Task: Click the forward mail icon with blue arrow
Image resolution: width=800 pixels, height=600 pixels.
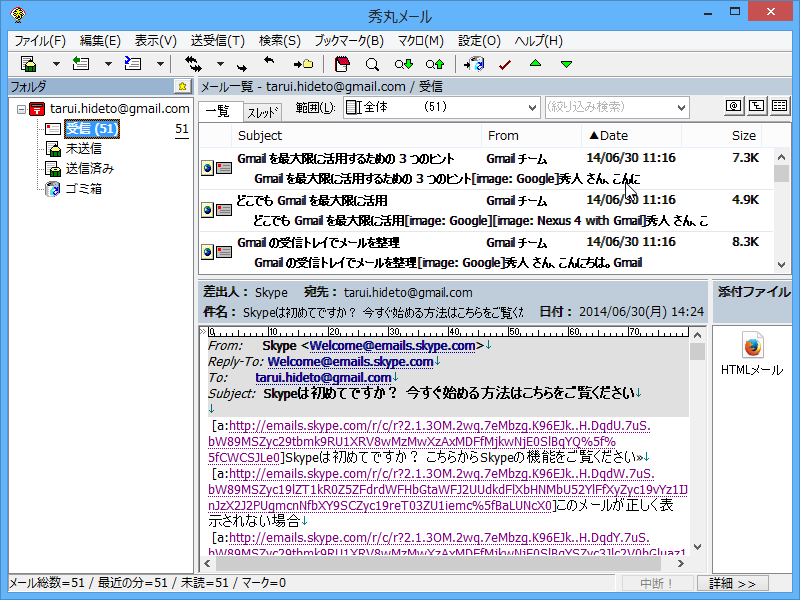Action: pyautogui.click(x=133, y=64)
